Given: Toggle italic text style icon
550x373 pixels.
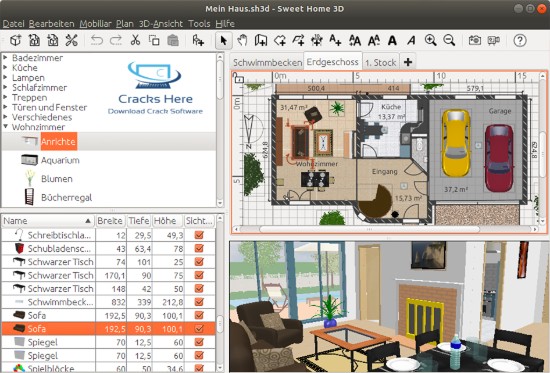Looking at the screenshot, I should 411,40.
